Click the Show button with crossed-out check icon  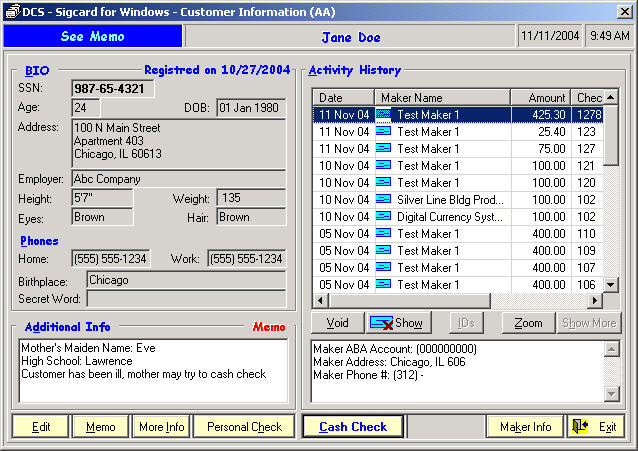399,323
